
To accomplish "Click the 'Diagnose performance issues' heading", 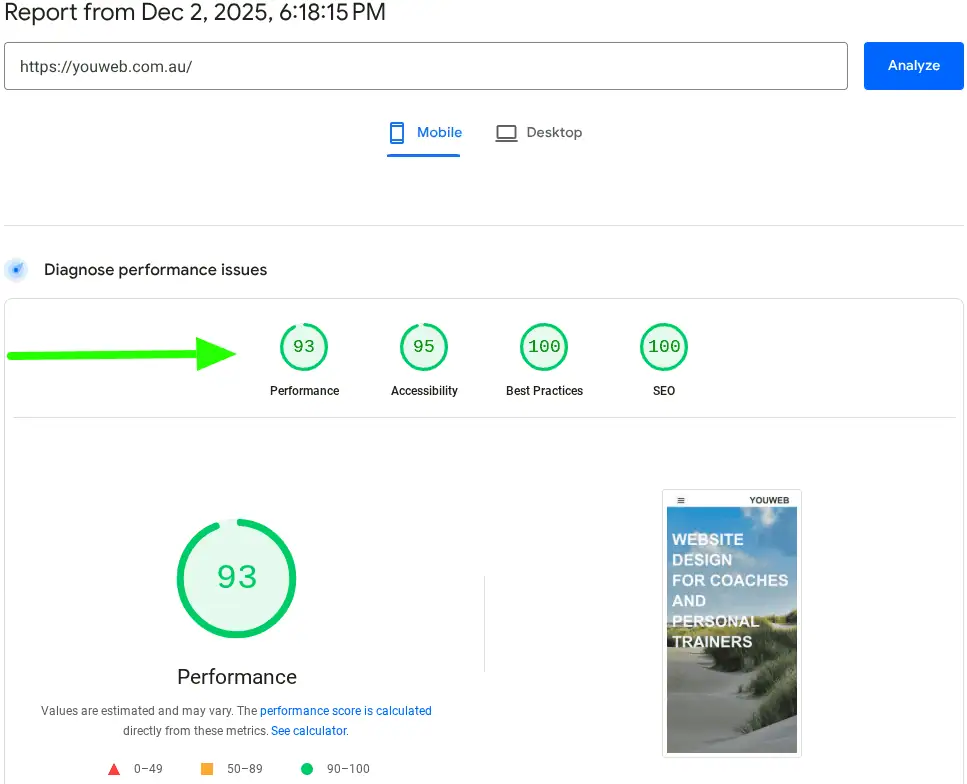I will point(155,270).
